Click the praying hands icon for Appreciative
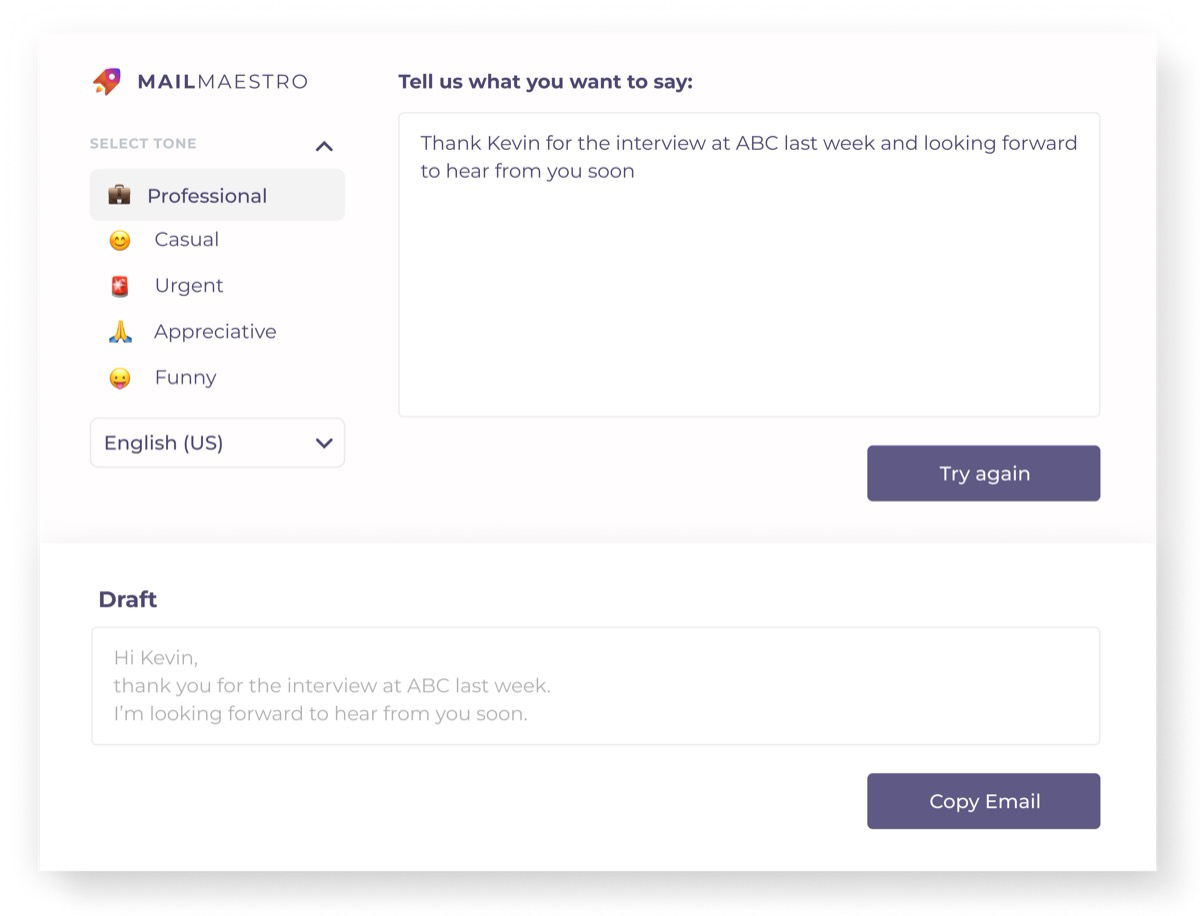Screen dimensions: 1200x916 120,332
